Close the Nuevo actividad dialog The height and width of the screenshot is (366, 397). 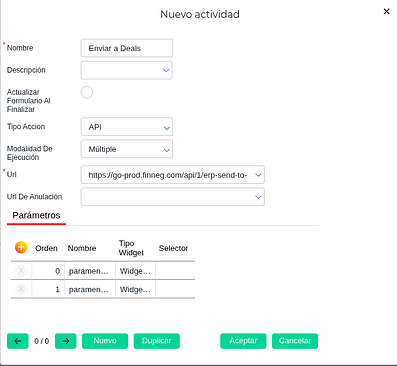coord(386,12)
